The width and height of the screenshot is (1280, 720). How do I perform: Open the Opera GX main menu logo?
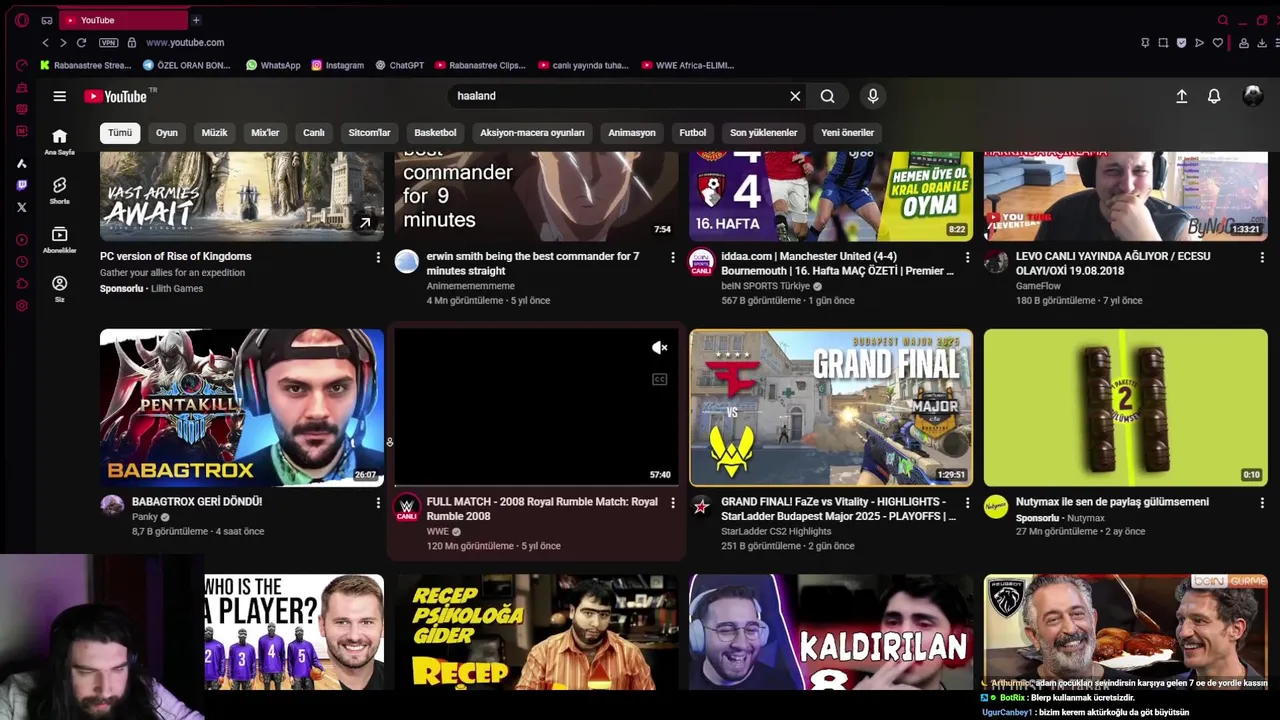pyautogui.click(x=22, y=20)
